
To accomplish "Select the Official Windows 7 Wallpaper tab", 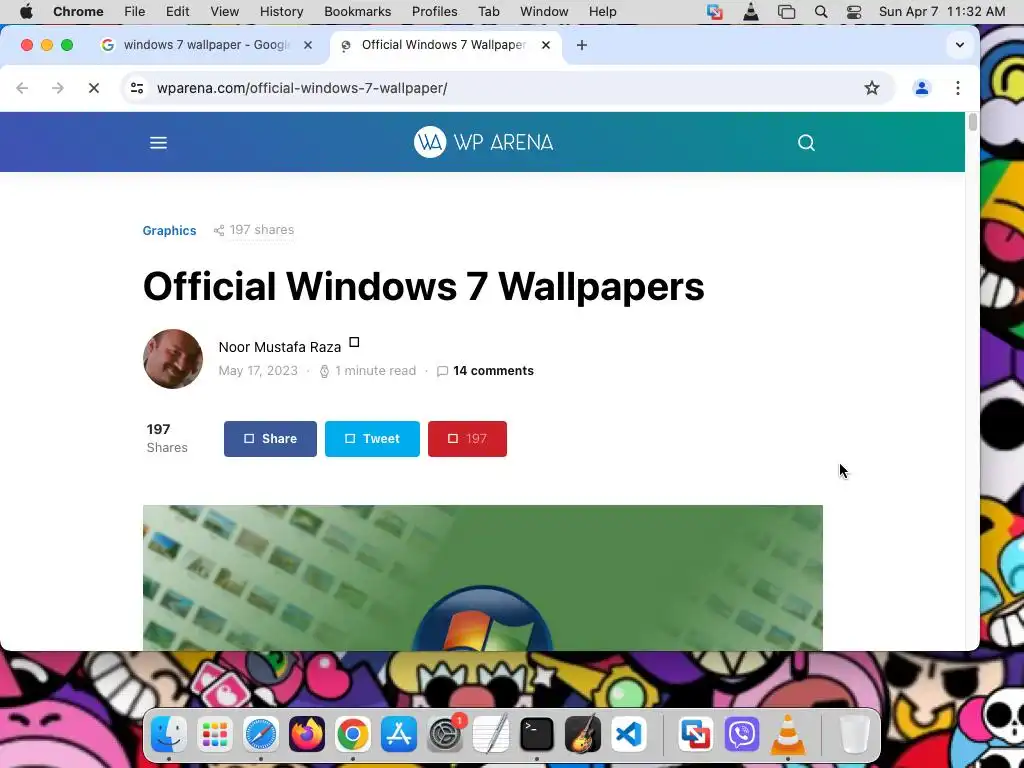I will pos(444,45).
